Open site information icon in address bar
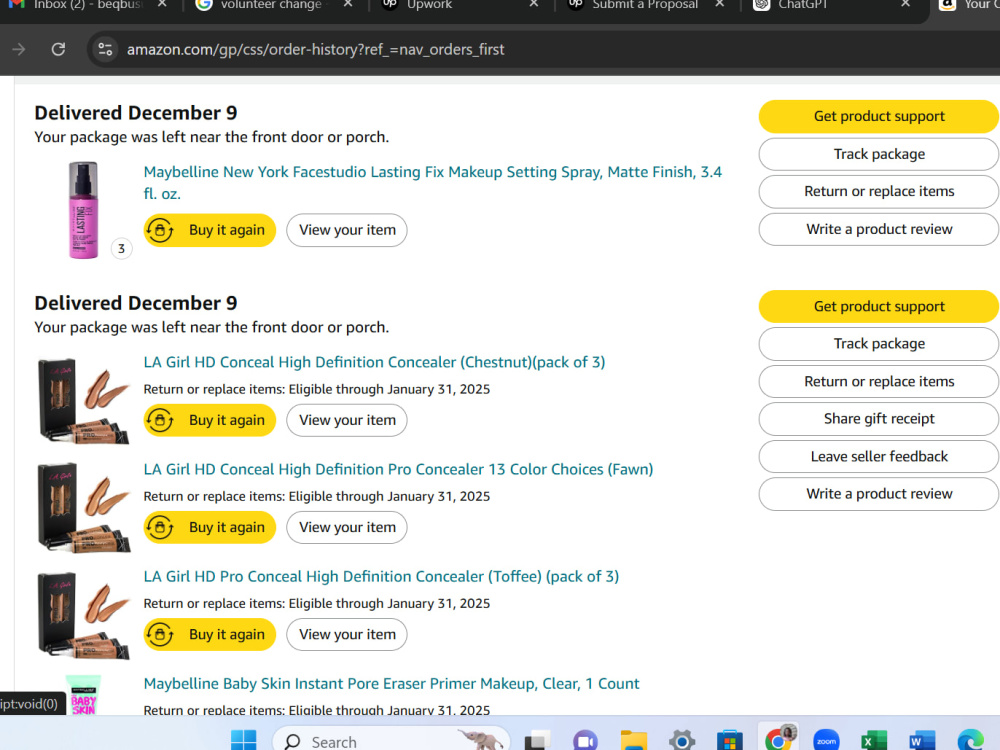The height and width of the screenshot is (750, 1000). coord(105,49)
